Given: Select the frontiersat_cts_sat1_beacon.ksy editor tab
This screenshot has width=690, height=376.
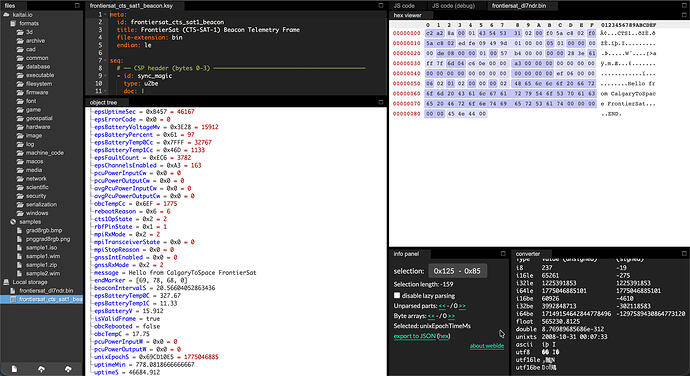Looking at the screenshot, I should pos(131,6).
